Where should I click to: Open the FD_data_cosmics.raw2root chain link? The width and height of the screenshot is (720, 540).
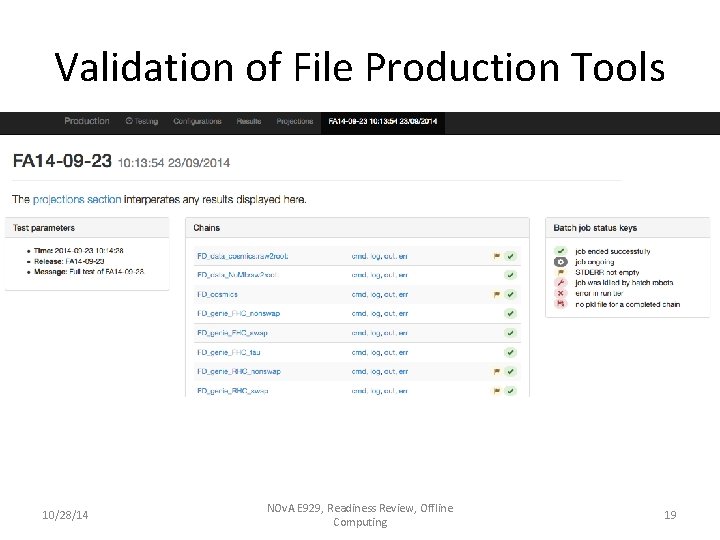(242, 256)
